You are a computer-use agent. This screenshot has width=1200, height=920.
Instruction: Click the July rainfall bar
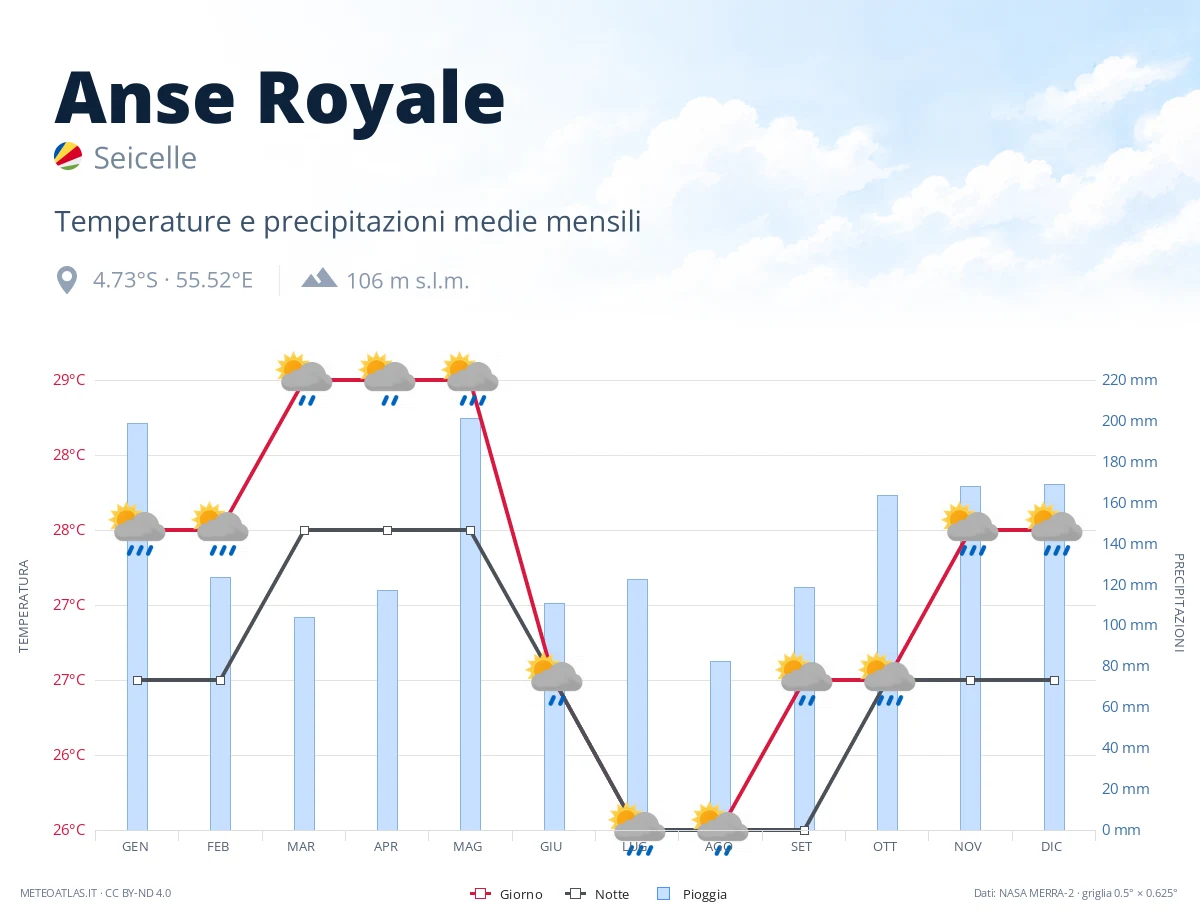pos(637,704)
